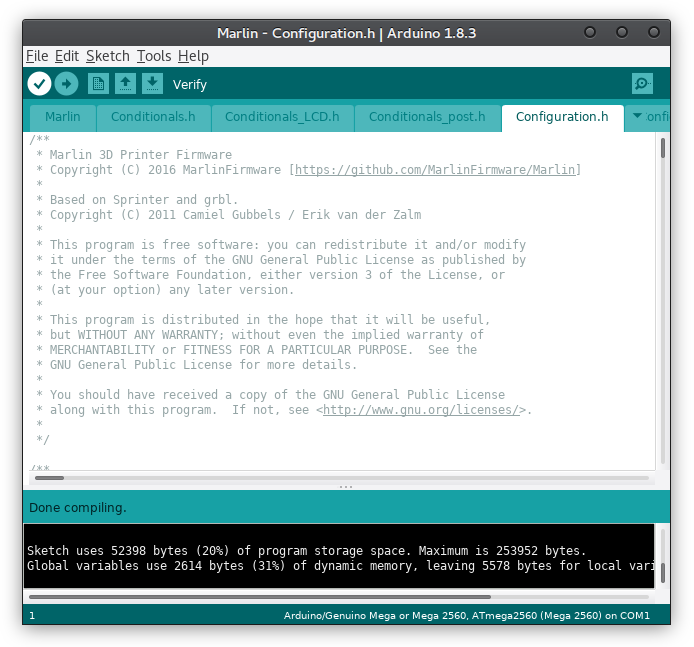Switch to the Conditionals_LCD.h tab
The width and height of the screenshot is (694, 647).
click(282, 117)
